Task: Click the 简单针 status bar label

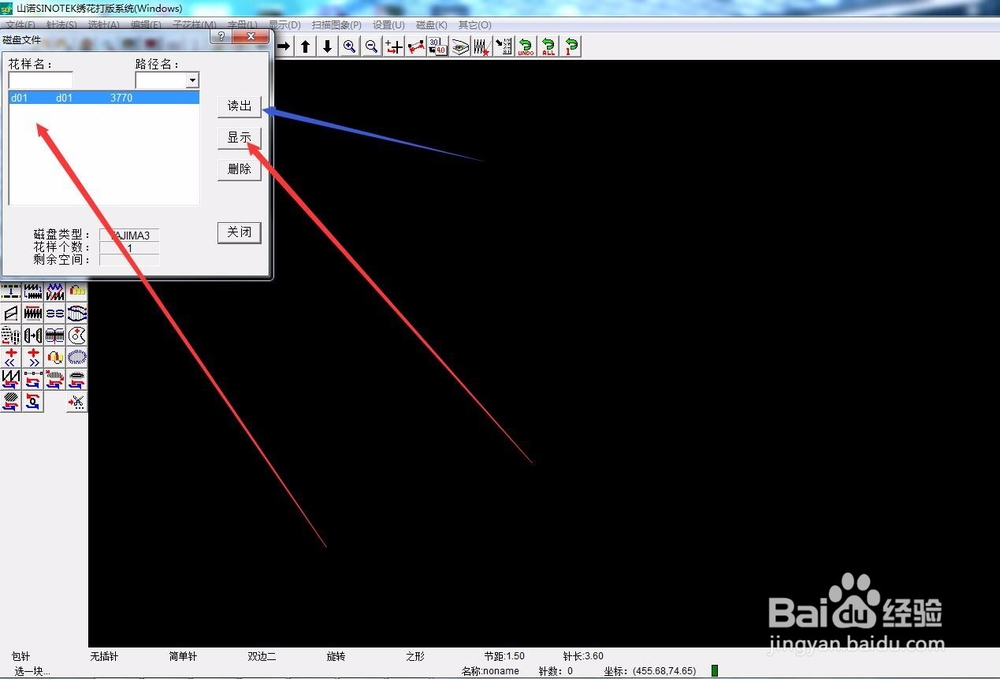Action: click(x=183, y=656)
